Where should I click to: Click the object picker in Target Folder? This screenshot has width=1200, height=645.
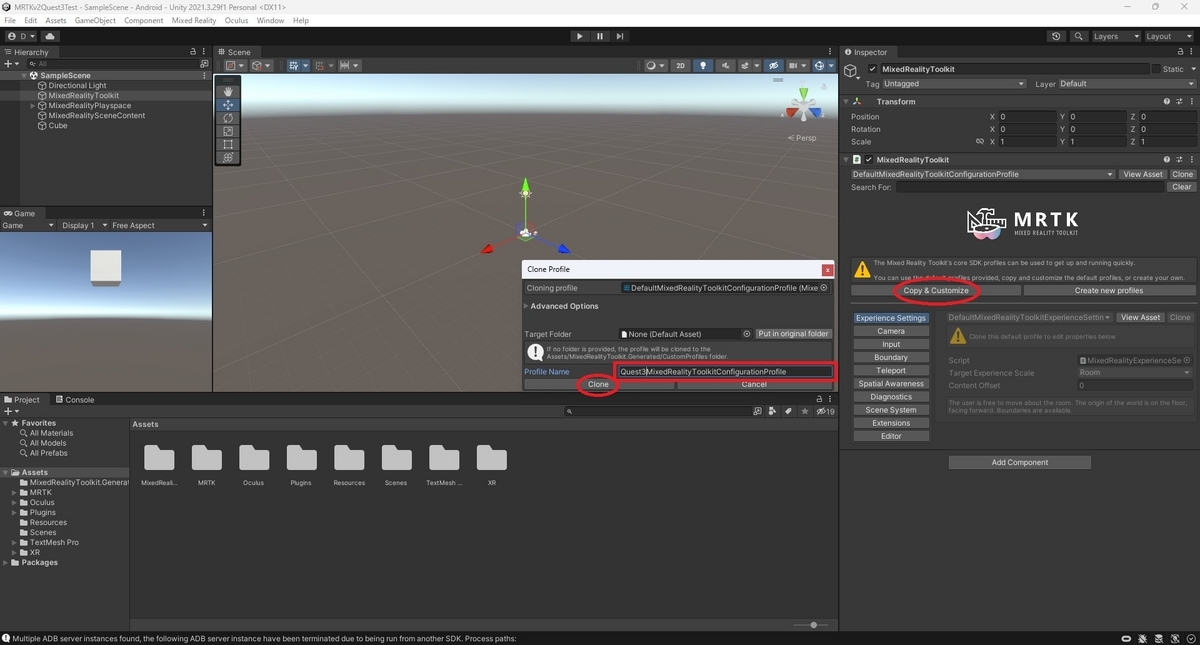(x=746, y=334)
